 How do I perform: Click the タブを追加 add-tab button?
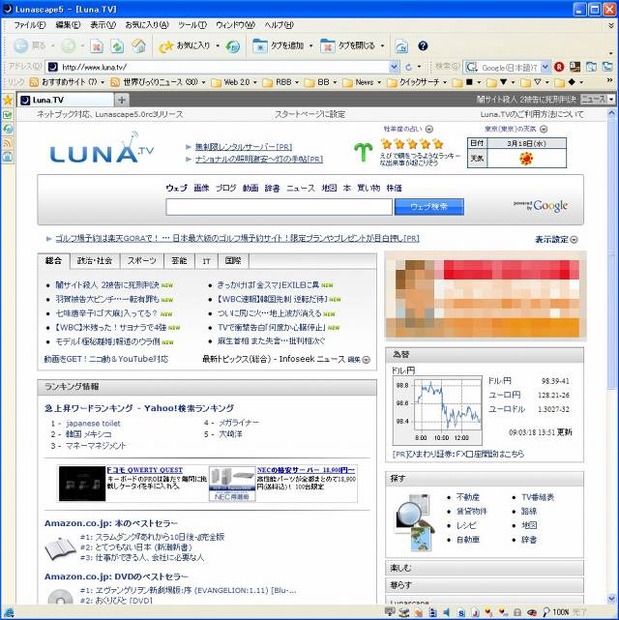pyautogui.click(x=278, y=46)
